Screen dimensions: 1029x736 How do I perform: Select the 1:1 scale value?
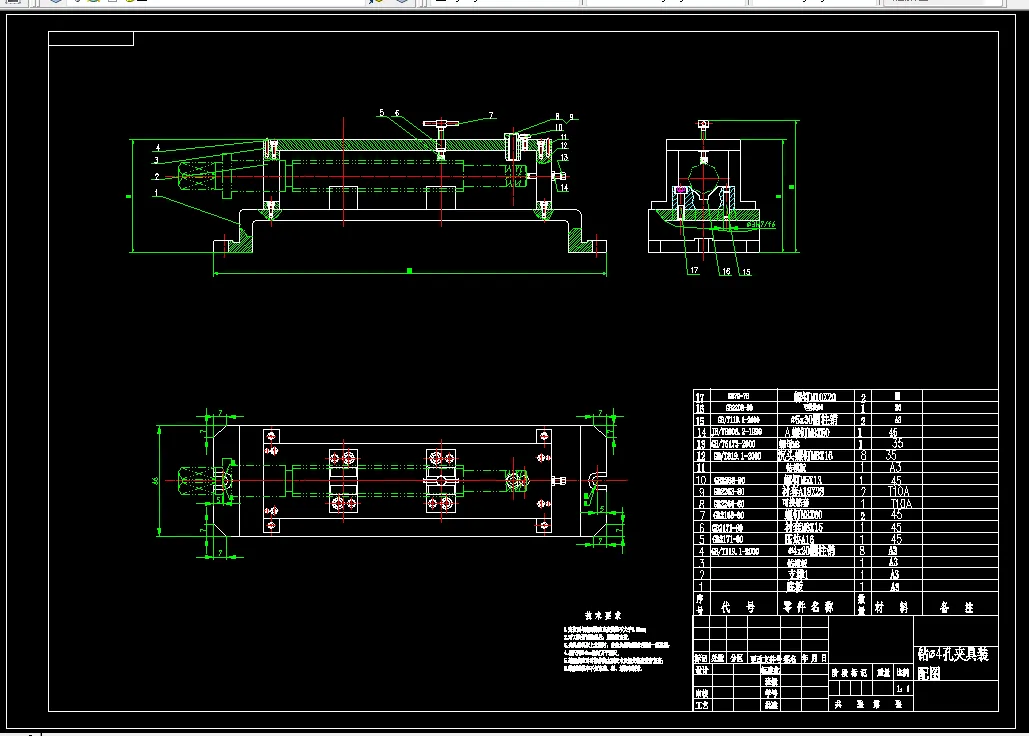click(x=903, y=688)
